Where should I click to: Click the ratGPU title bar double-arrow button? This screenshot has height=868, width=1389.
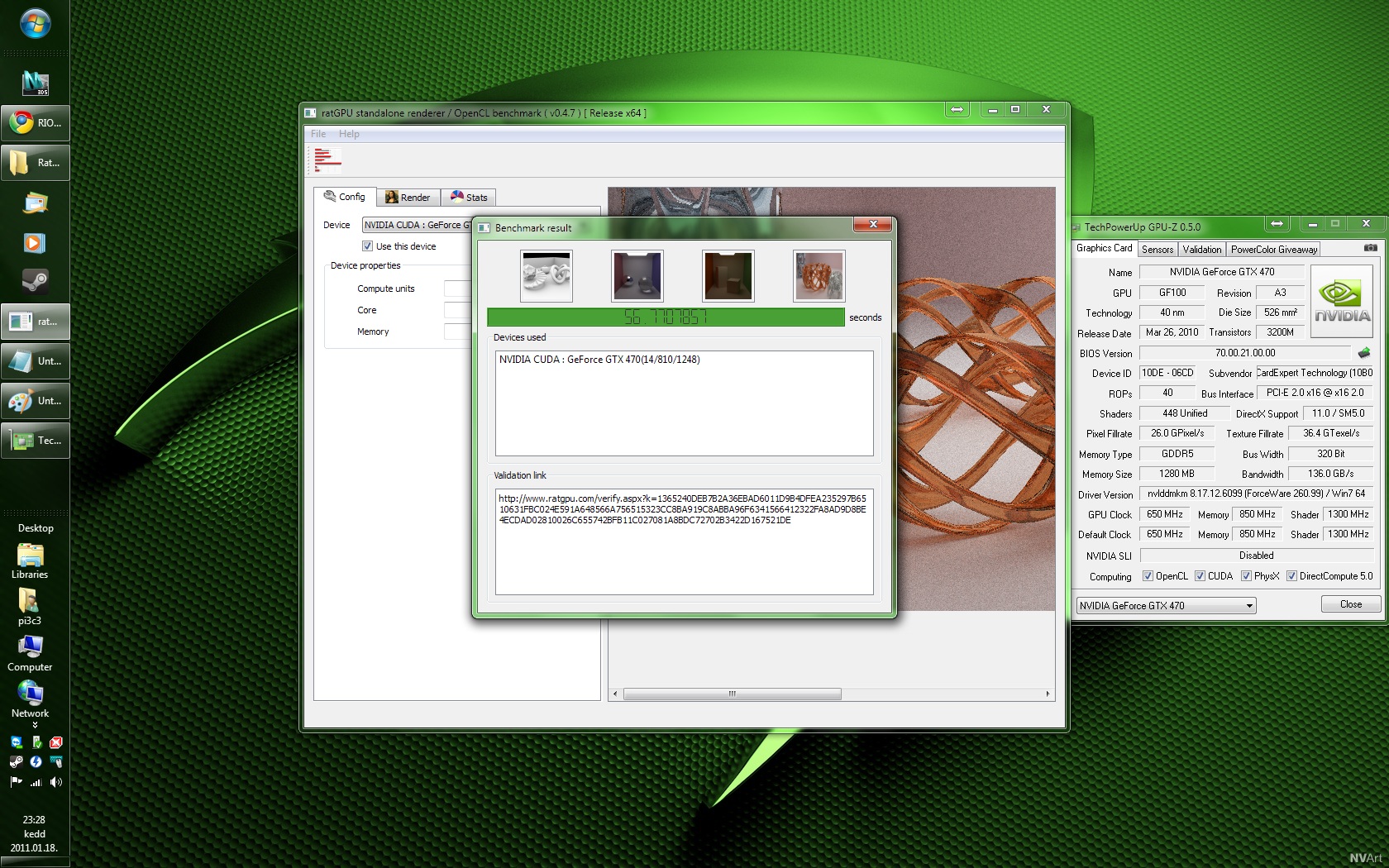(957, 109)
